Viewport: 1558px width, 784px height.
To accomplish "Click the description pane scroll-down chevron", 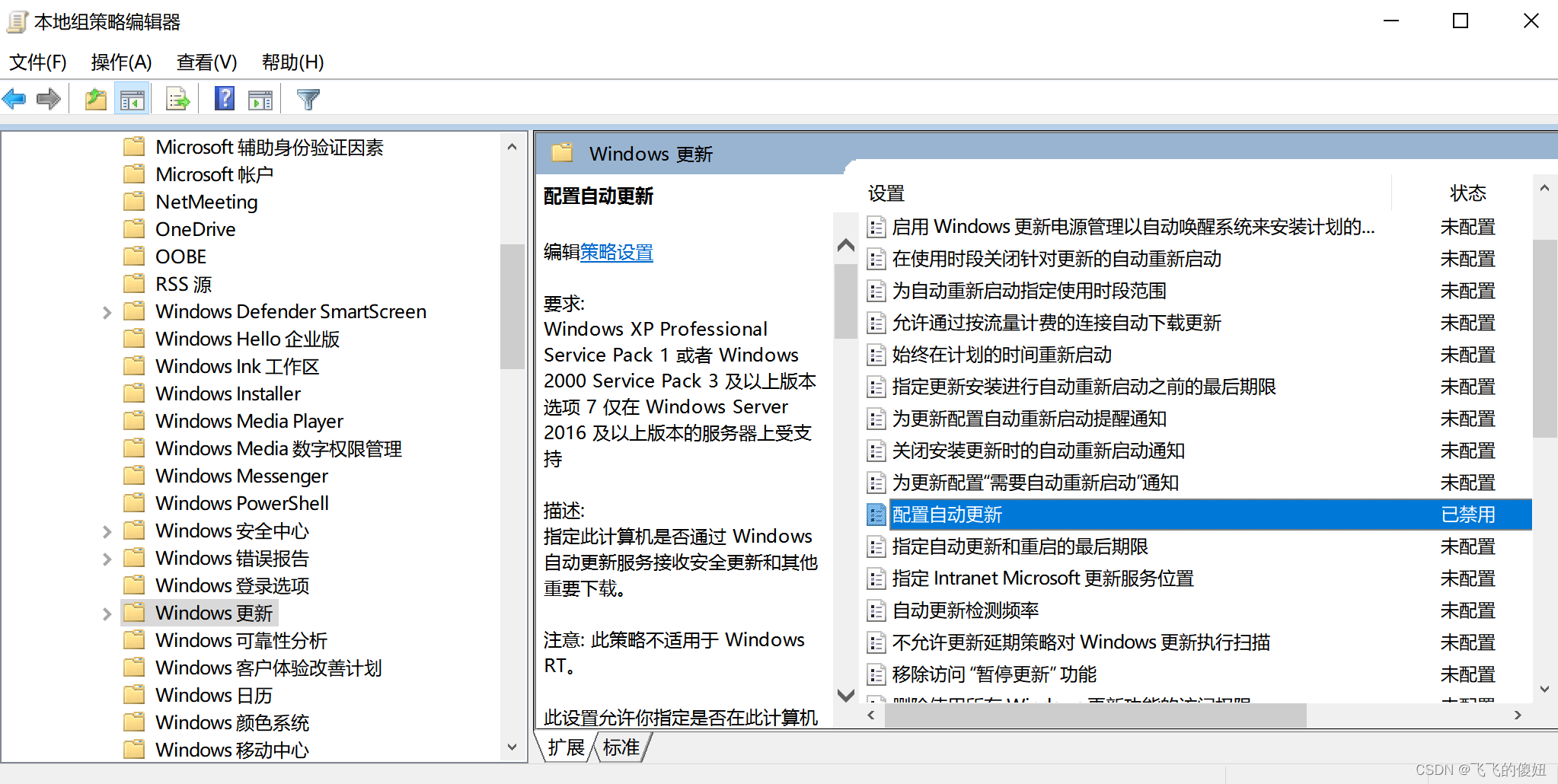I will tap(845, 695).
